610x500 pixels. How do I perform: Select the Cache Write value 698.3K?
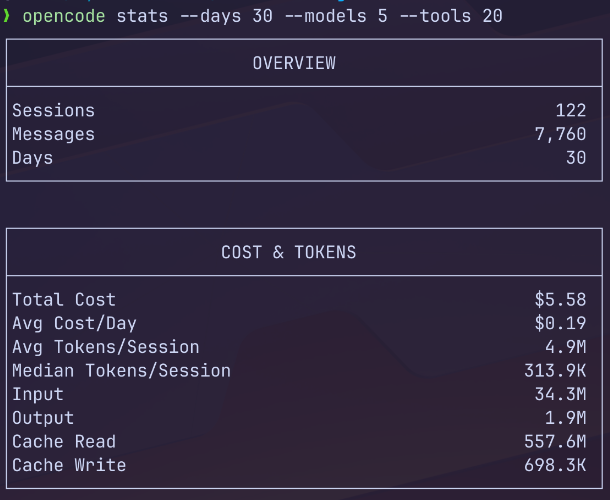click(555, 465)
